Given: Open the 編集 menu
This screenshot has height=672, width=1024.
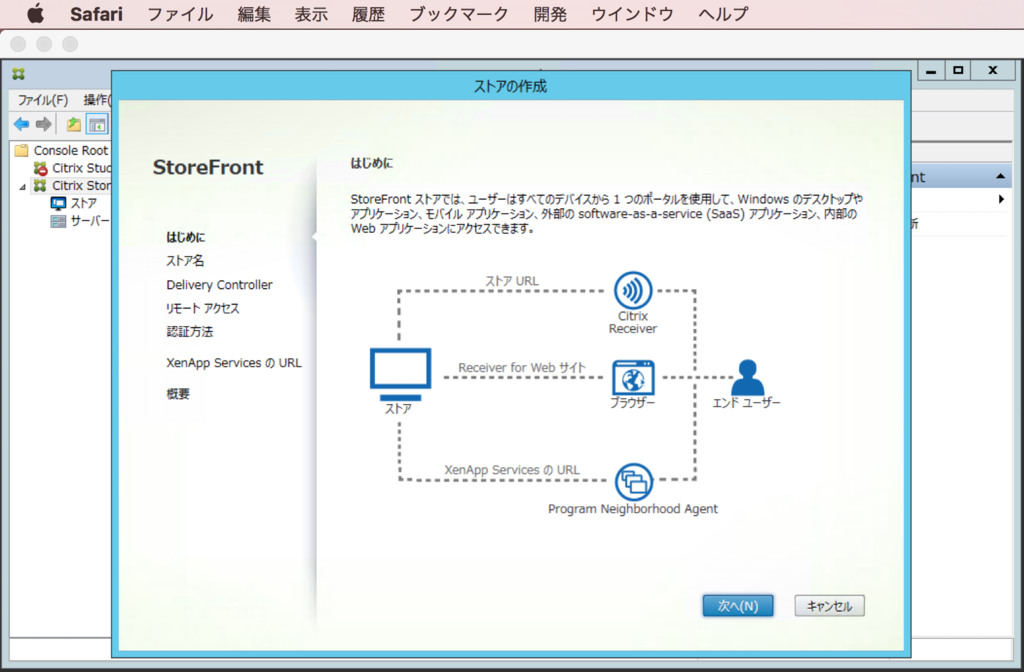Looking at the screenshot, I should point(254,14).
